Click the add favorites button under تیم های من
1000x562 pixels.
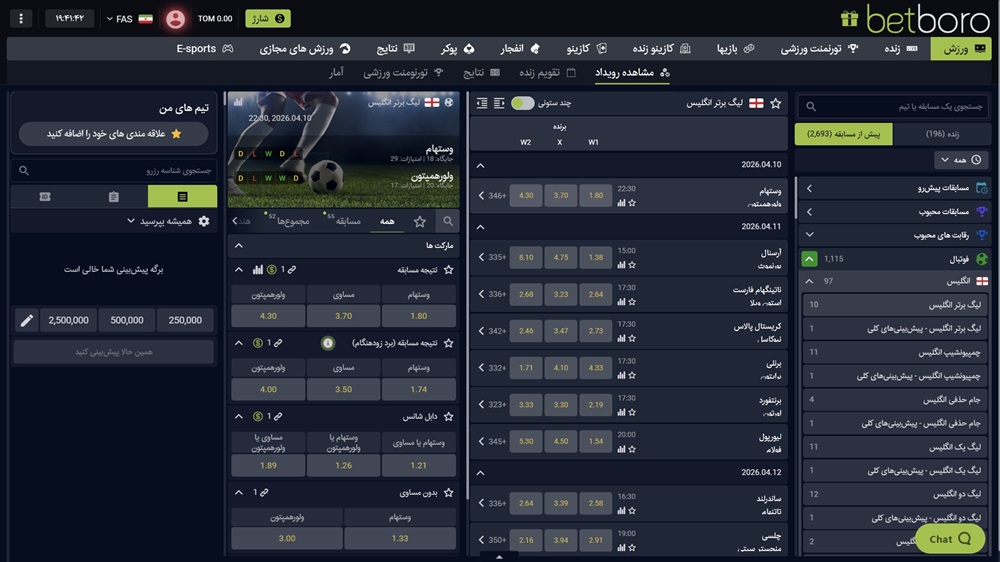(x=114, y=134)
